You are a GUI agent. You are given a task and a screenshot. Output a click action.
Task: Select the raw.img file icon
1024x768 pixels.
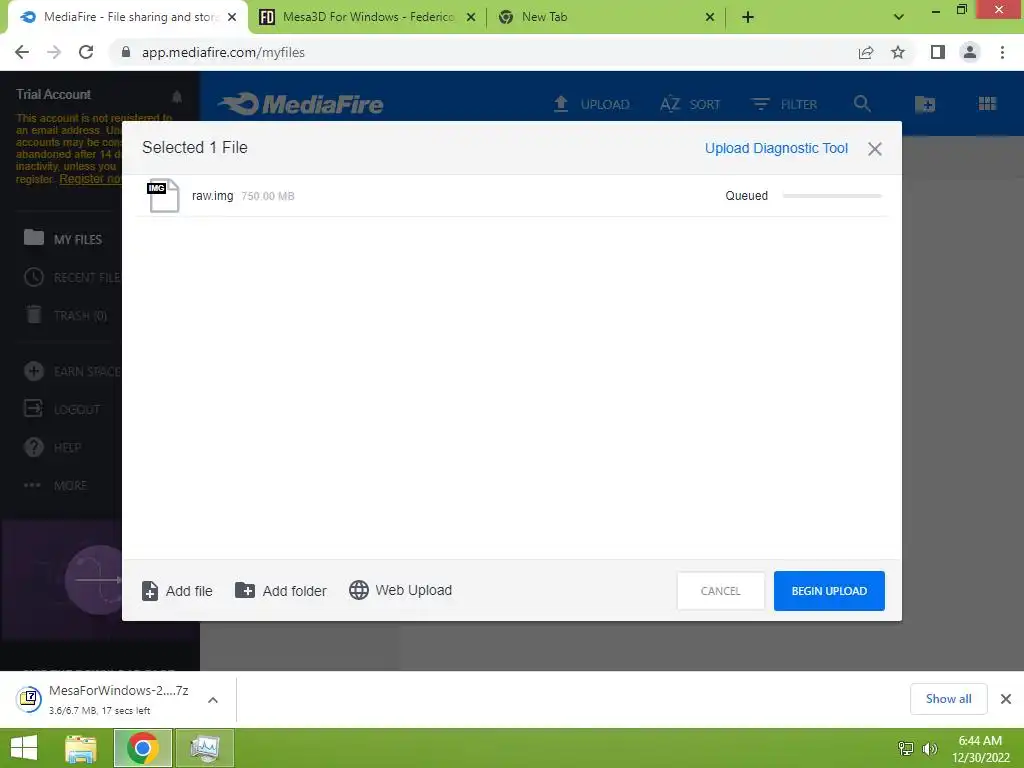click(x=163, y=195)
